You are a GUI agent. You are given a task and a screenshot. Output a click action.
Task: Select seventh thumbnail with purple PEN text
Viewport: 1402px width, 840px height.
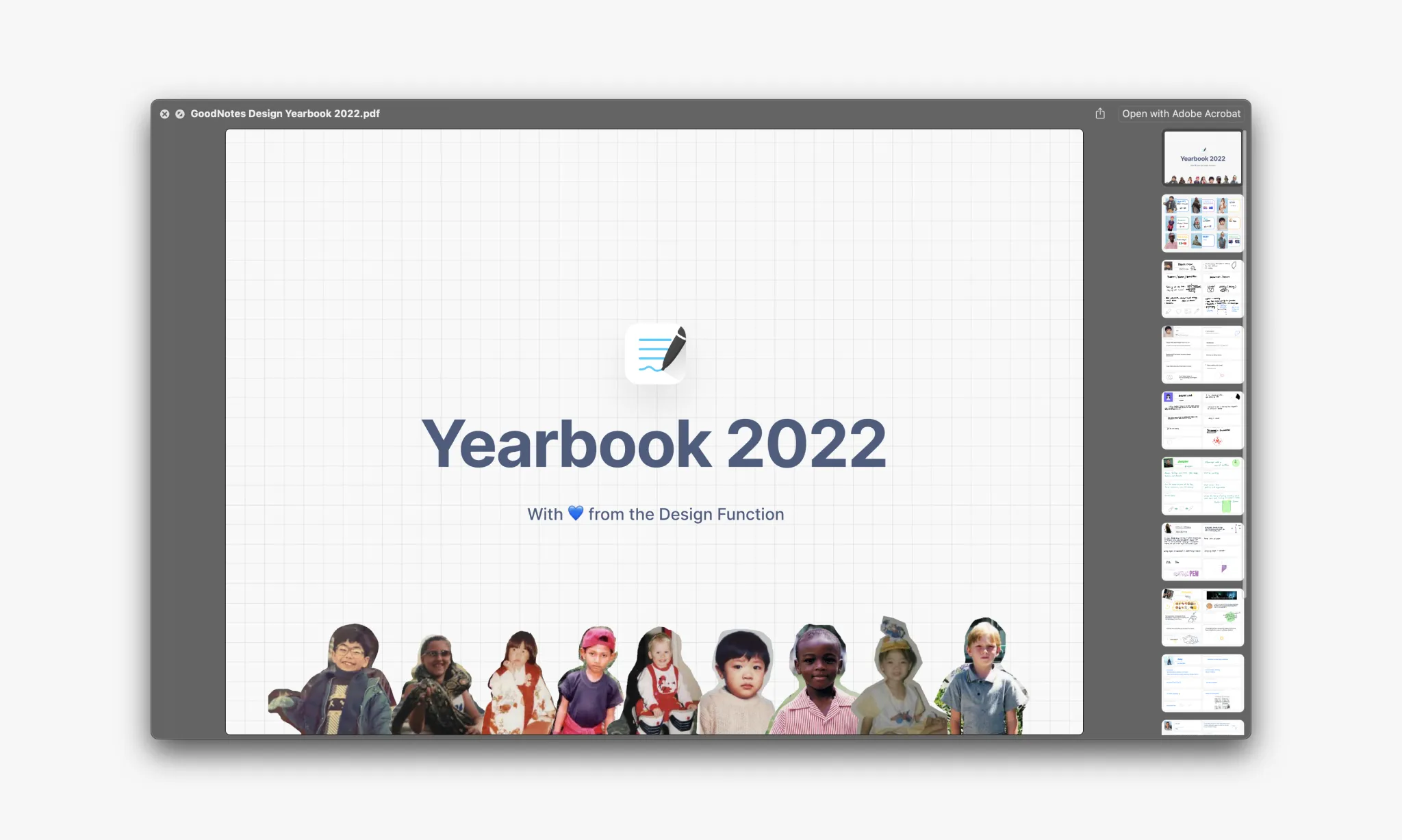(x=1202, y=552)
